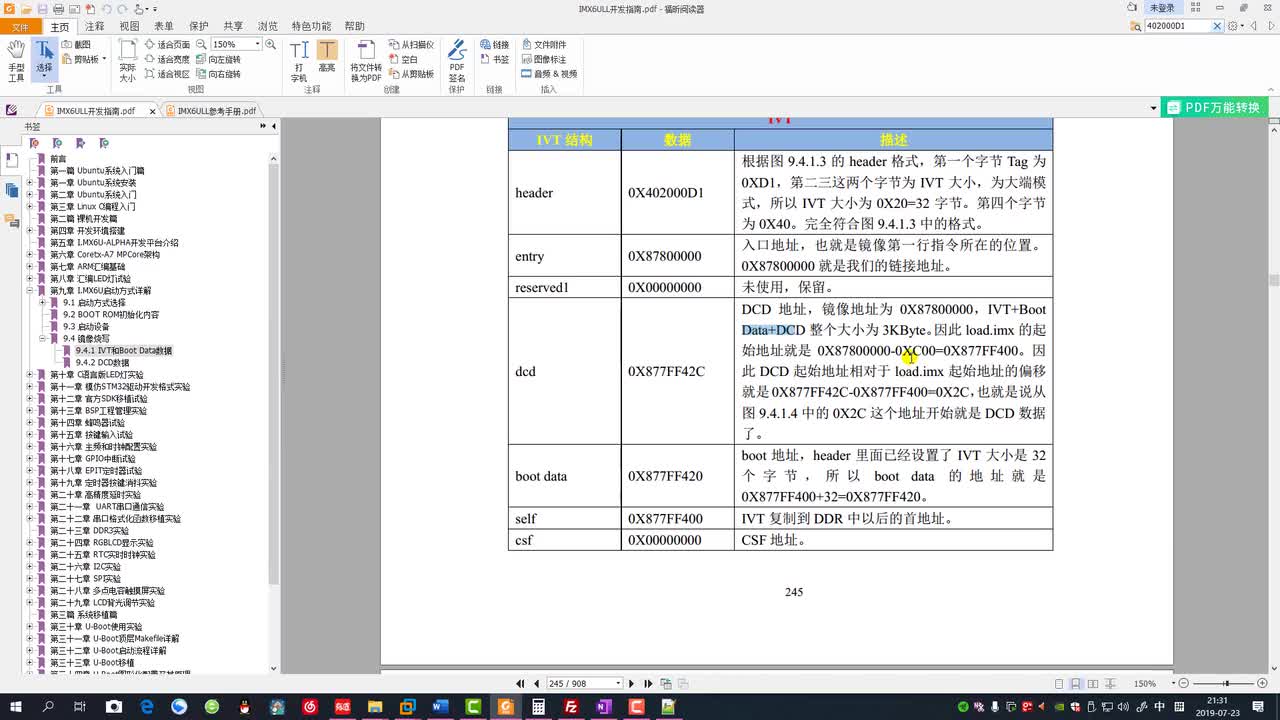The height and width of the screenshot is (720, 1280).
Task: Choose Fit Page (适合页面)
Action: click(x=167, y=44)
